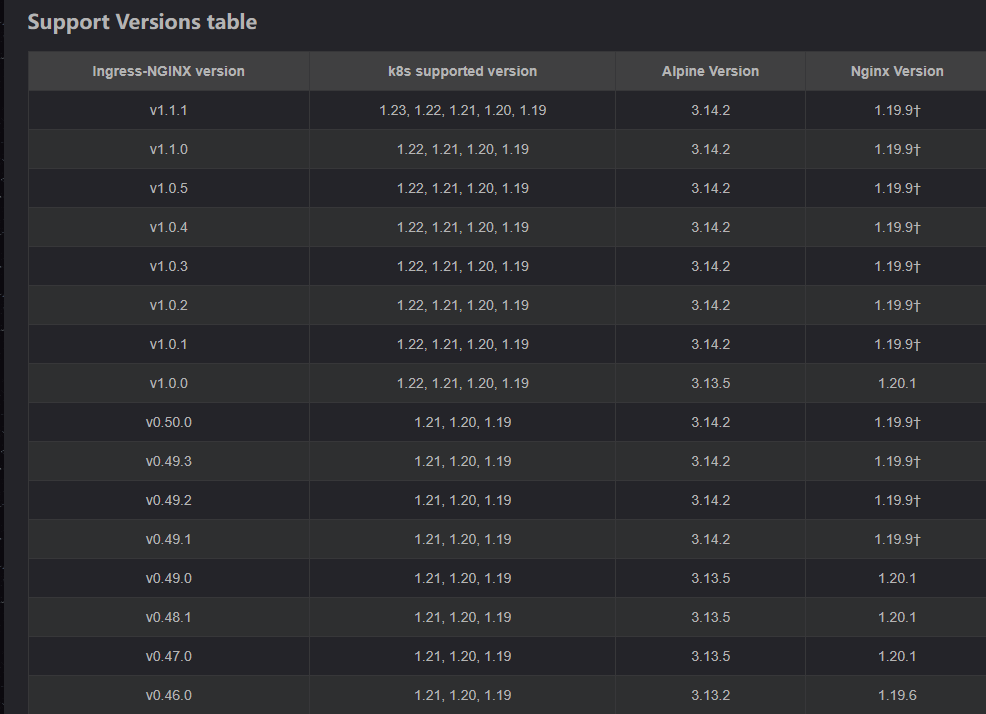Click the Nginx 1.19.6 cell
Viewport: 986px width, 714px height.
(896, 695)
